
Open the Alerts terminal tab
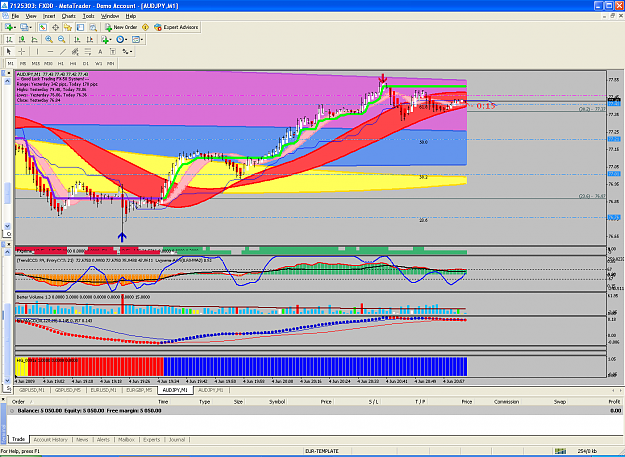click(103, 439)
